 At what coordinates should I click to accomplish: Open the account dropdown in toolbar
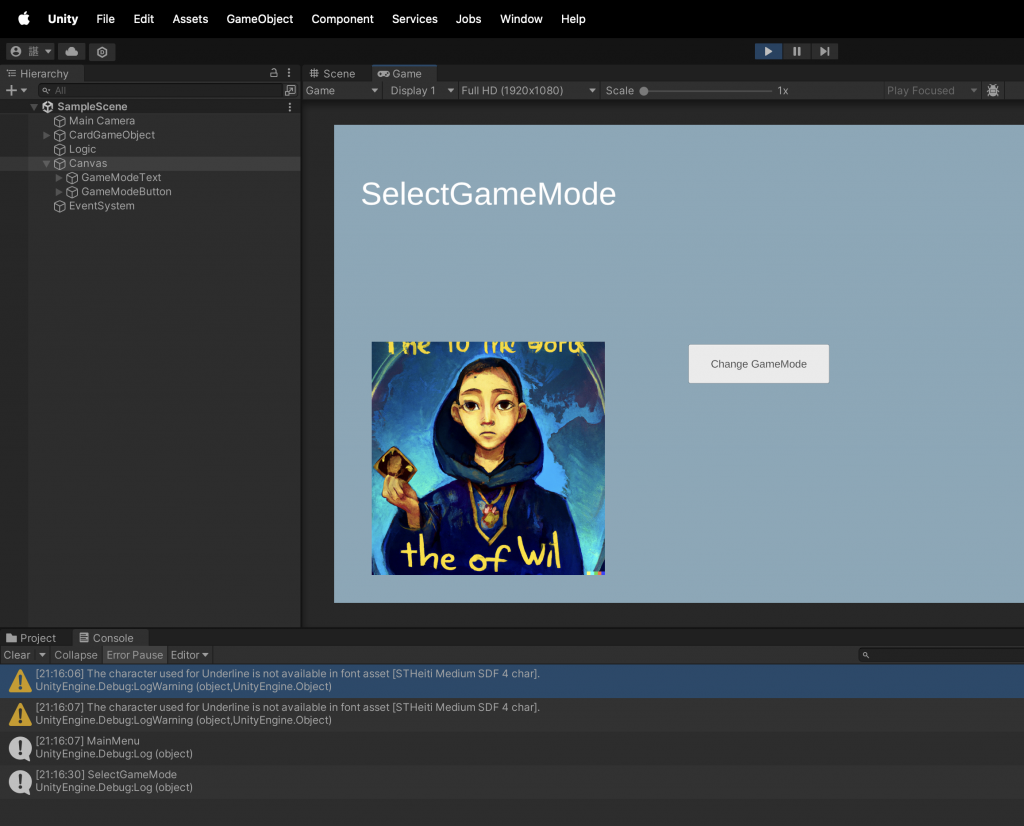(x=30, y=52)
